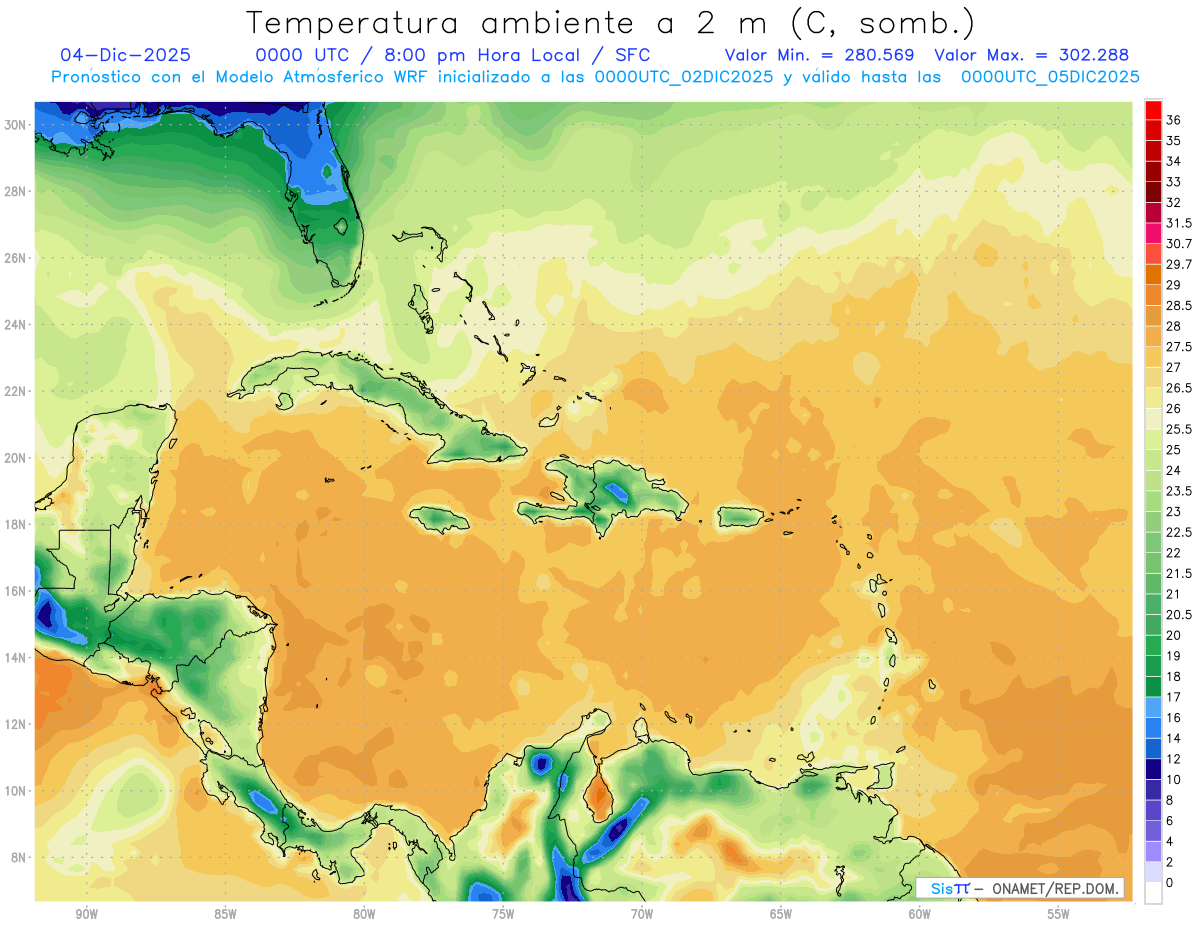Click the '18N' latitude label

click(x=16, y=524)
